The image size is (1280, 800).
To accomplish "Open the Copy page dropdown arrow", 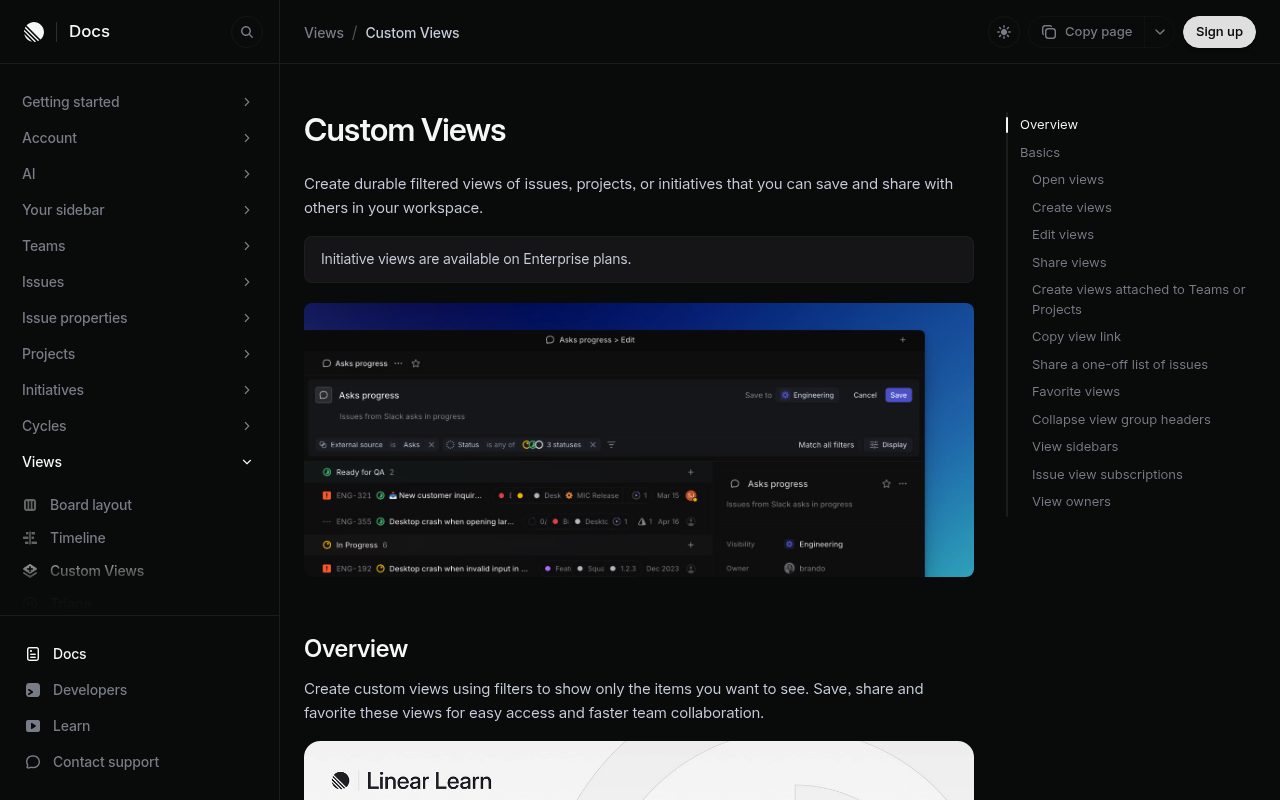I will tap(1160, 32).
